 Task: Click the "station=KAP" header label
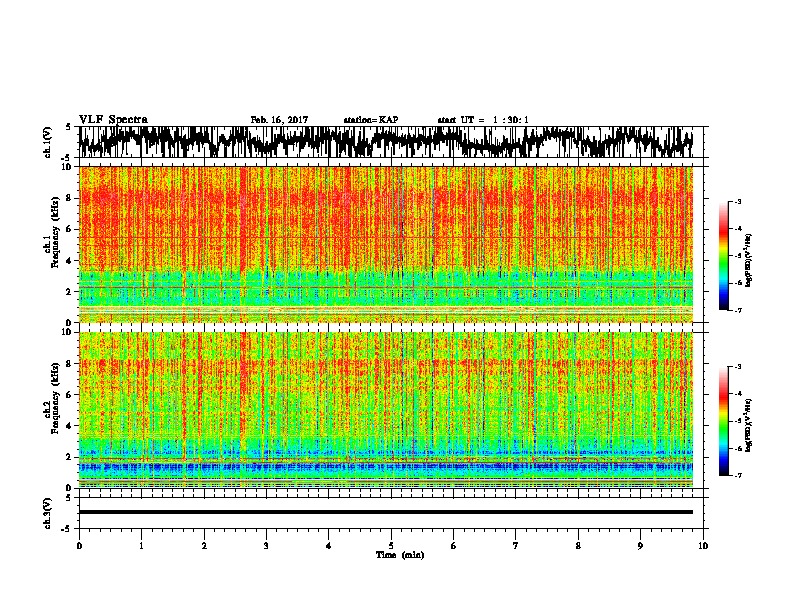371,120
